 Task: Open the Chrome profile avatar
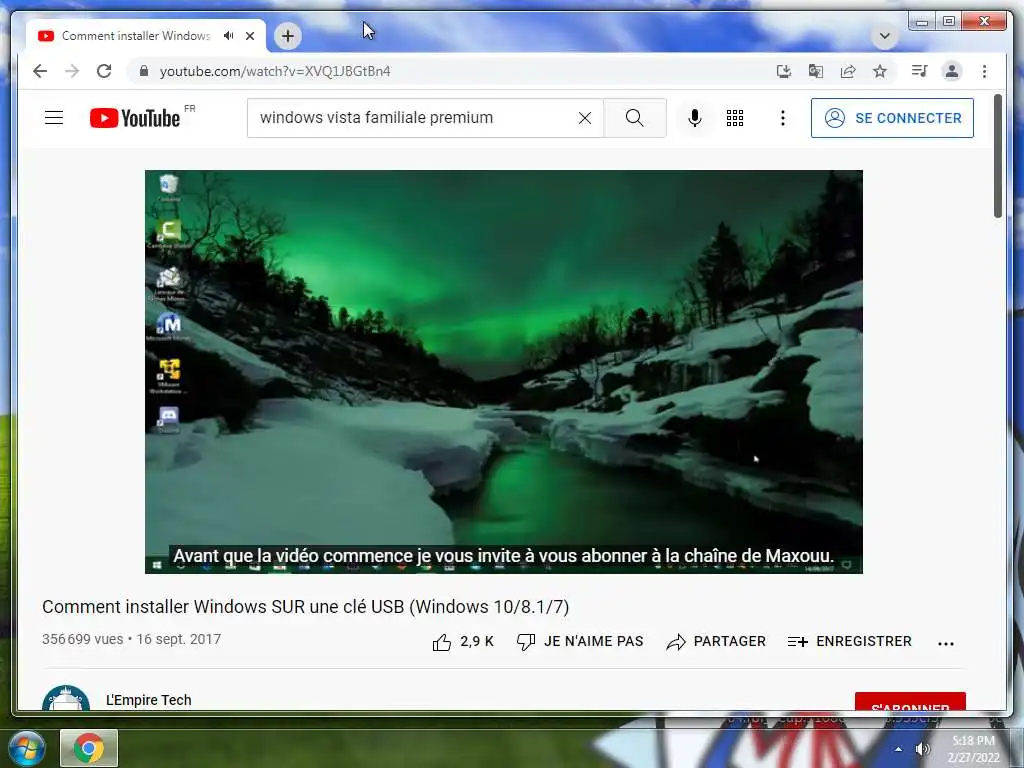click(952, 71)
